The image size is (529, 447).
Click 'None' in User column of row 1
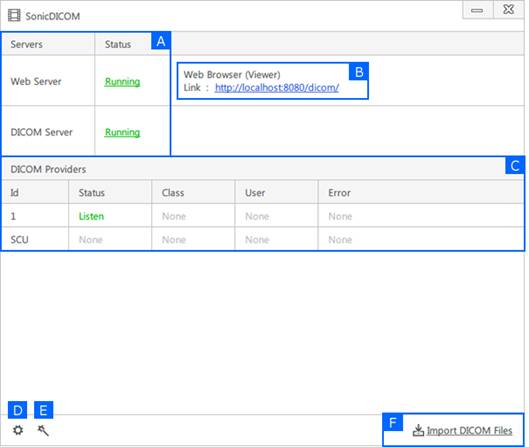click(257, 216)
